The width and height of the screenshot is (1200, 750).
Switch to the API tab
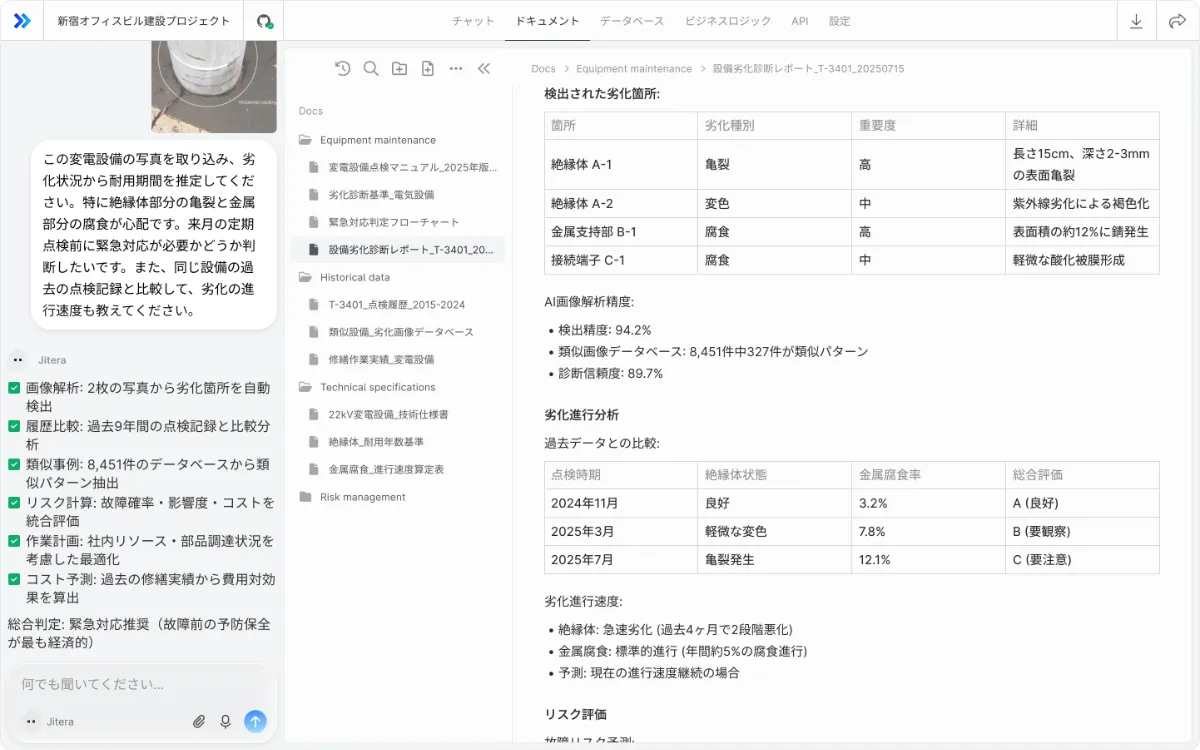coord(800,21)
